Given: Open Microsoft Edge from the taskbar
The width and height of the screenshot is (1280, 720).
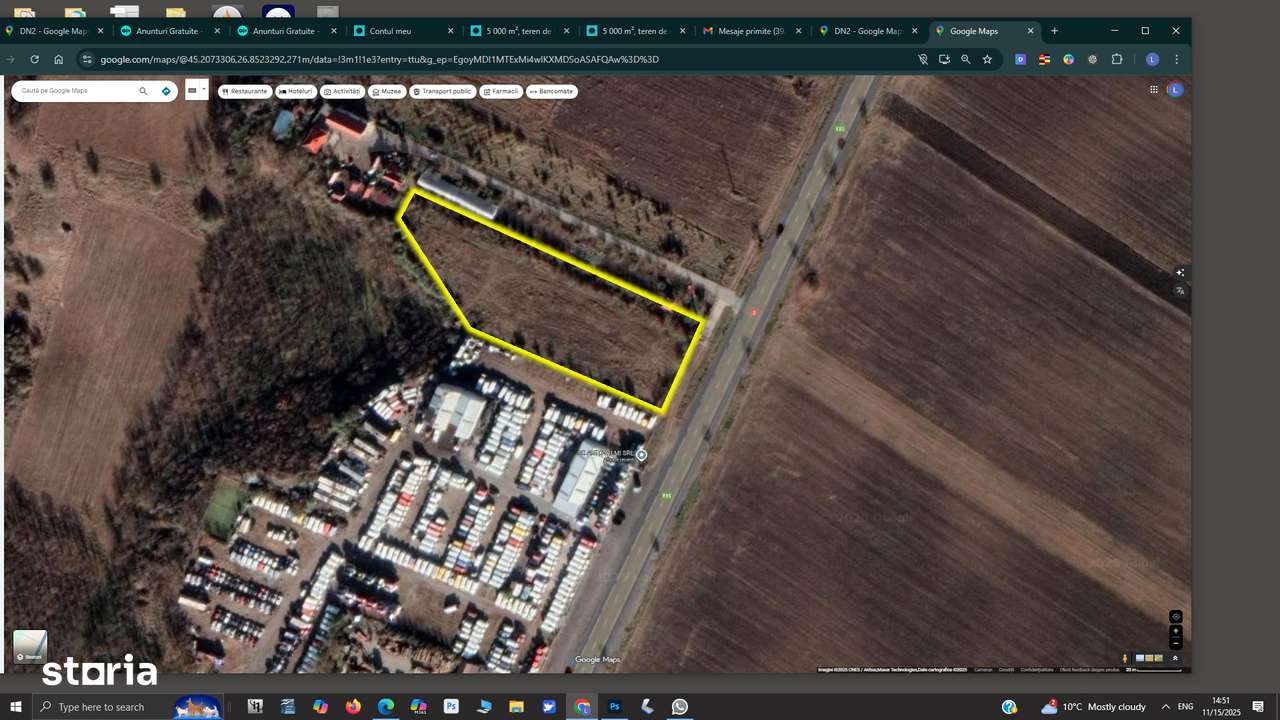Looking at the screenshot, I should (386, 707).
